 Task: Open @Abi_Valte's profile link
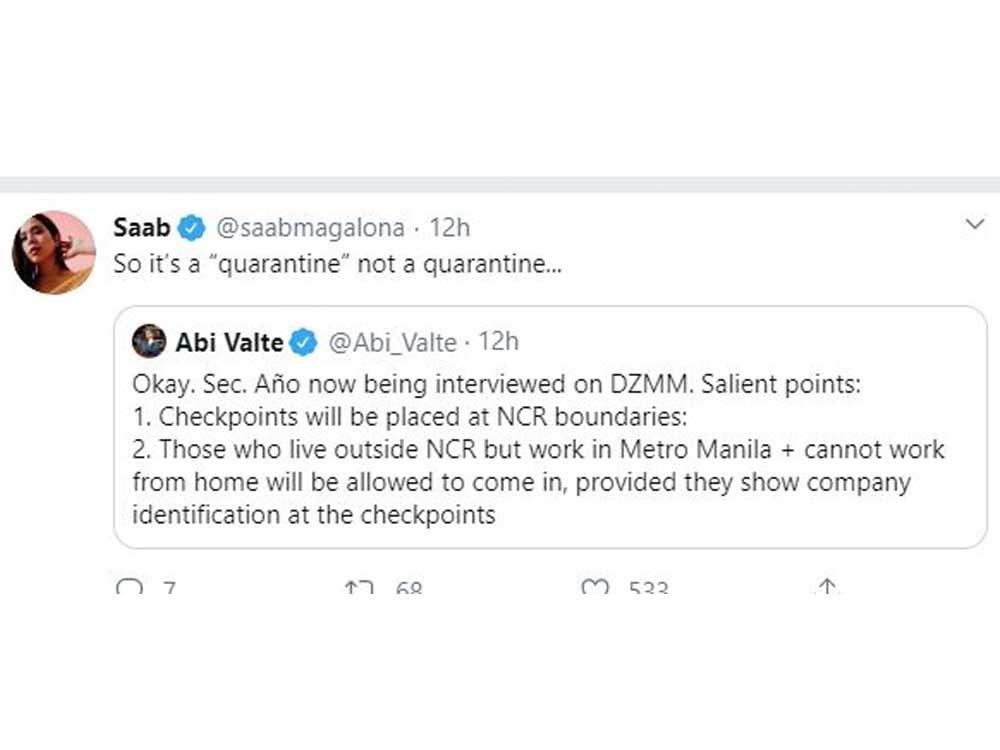tap(391, 342)
